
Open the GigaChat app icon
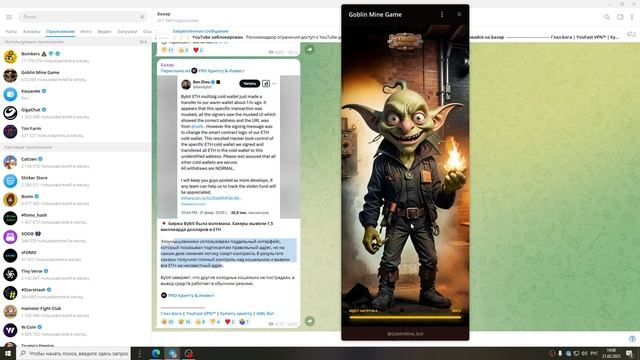(10, 113)
